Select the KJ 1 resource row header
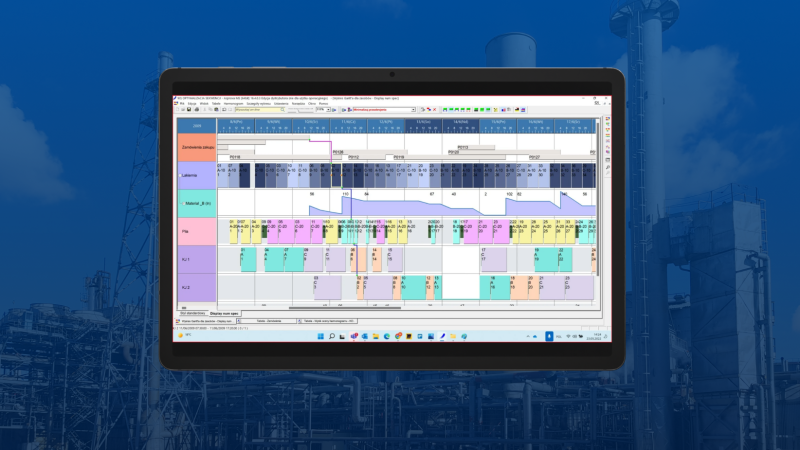 197,260
